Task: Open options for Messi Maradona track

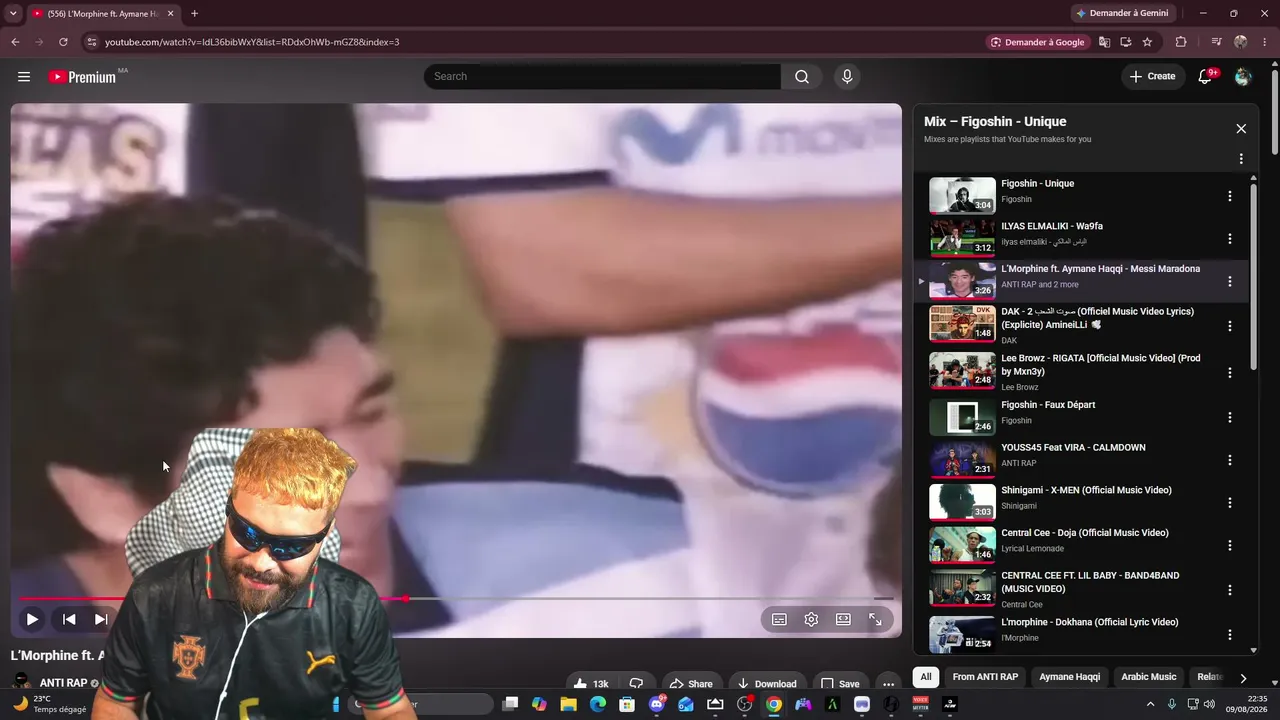Action: coord(1230,282)
